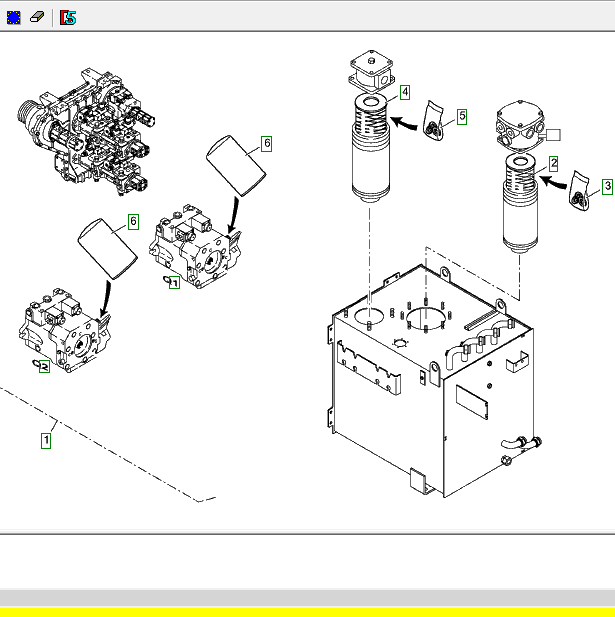
Task: Click the upper callout 6 label
Action: [x=266, y=142]
